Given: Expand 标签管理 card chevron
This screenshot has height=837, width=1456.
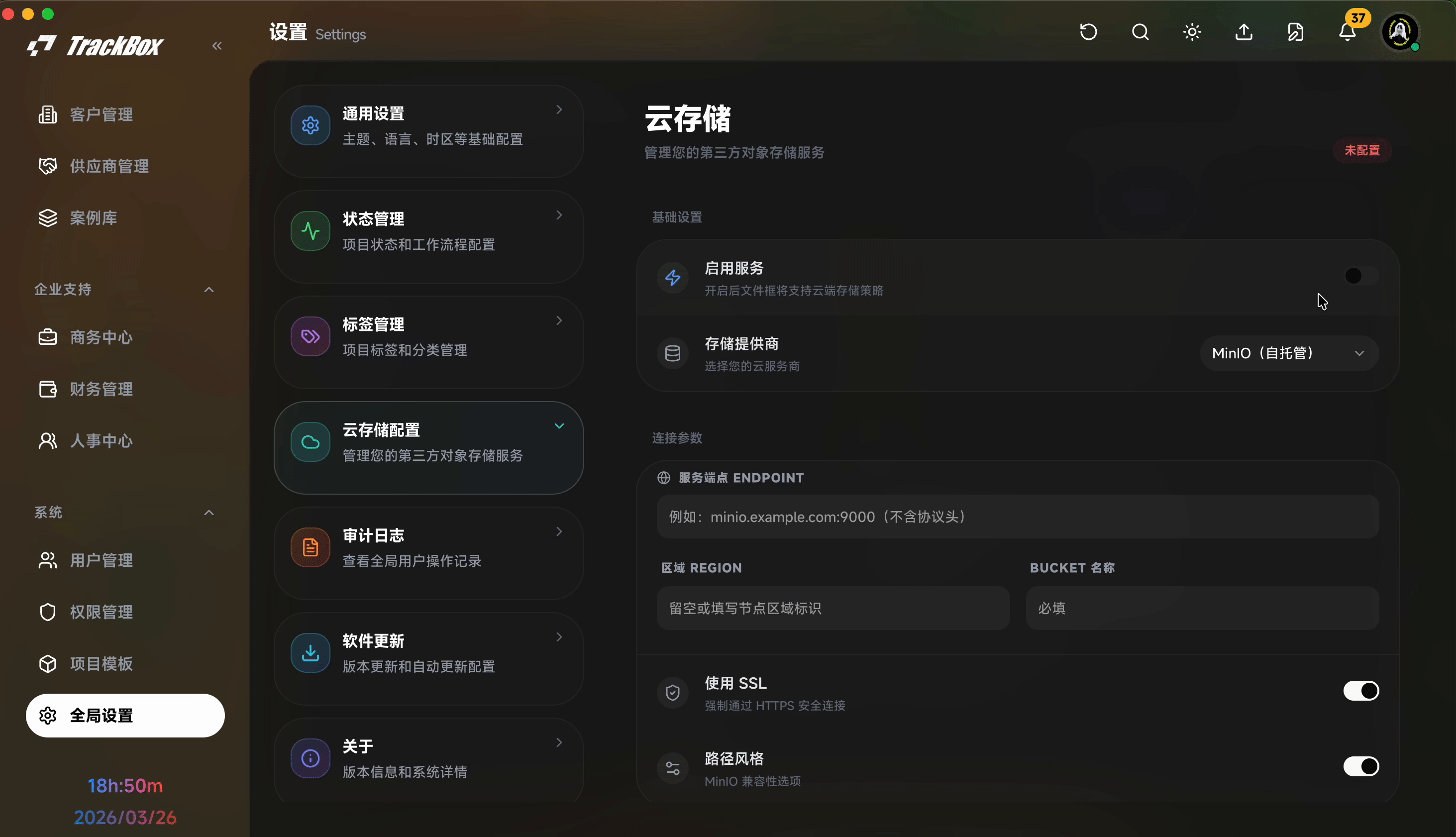Looking at the screenshot, I should coord(559,320).
